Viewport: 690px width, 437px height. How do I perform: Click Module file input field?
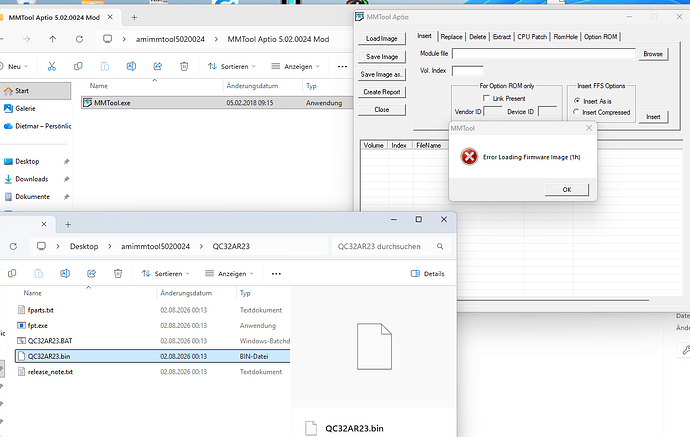(544, 54)
